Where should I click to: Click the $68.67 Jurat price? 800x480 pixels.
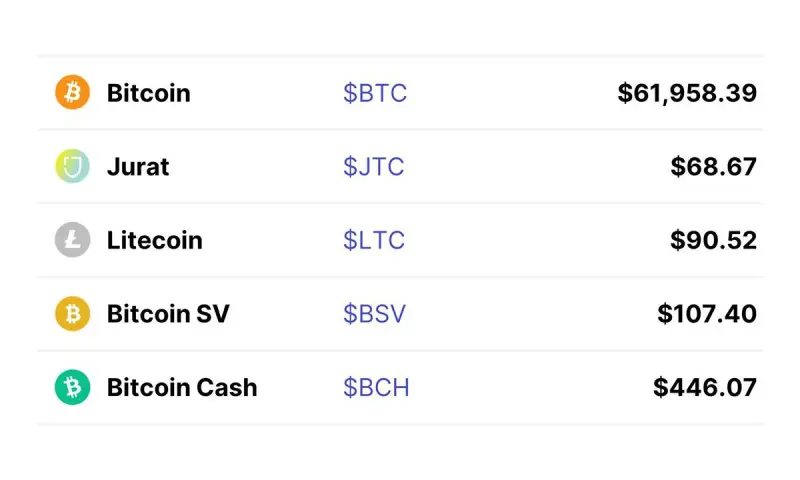pyautogui.click(x=714, y=167)
